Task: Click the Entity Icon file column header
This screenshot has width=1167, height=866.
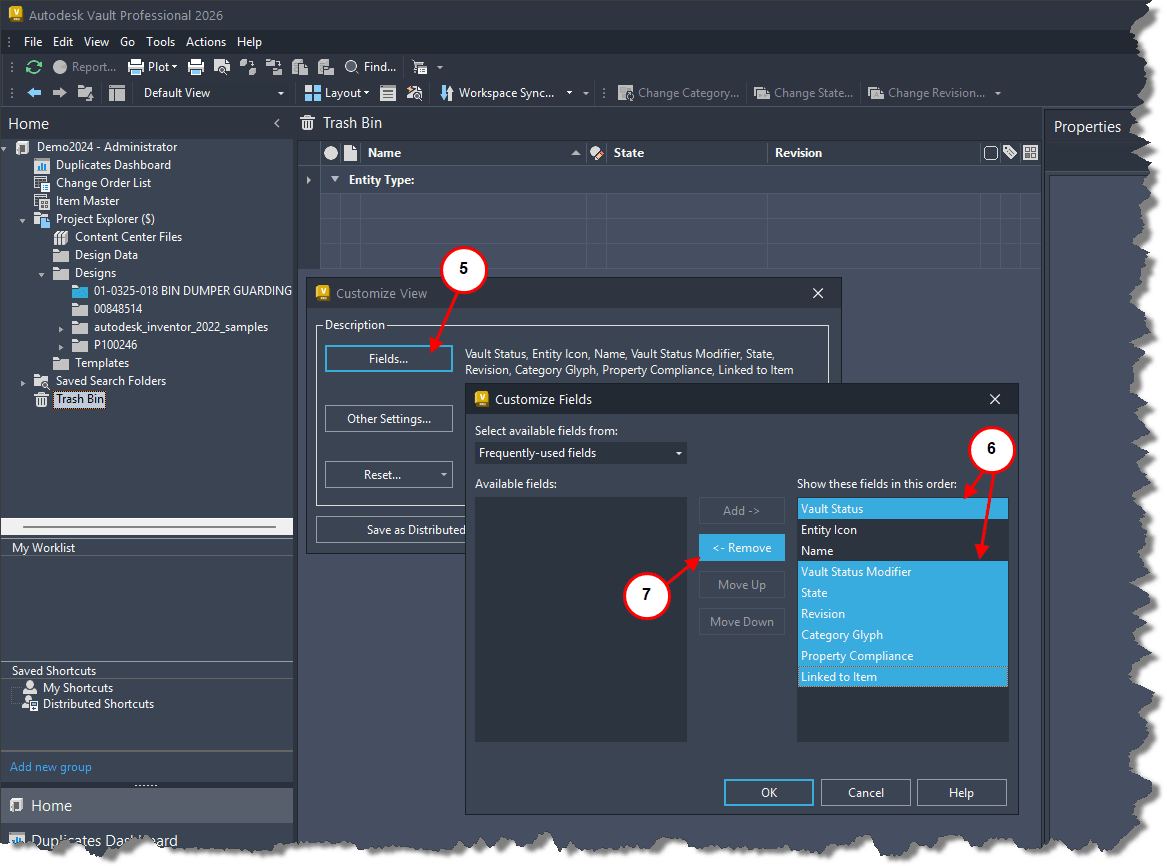Action: point(351,153)
